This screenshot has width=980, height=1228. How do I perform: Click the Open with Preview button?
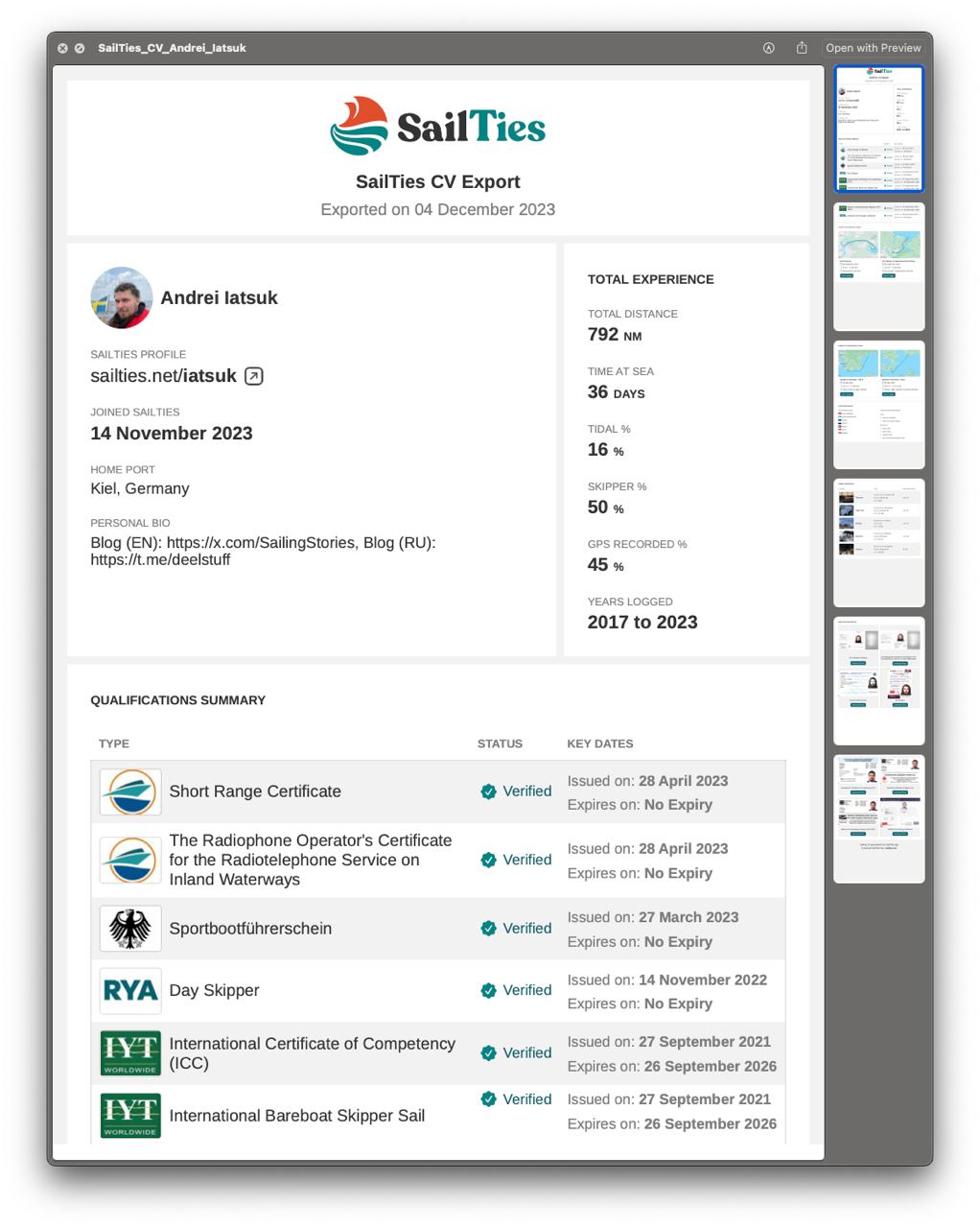(x=874, y=48)
